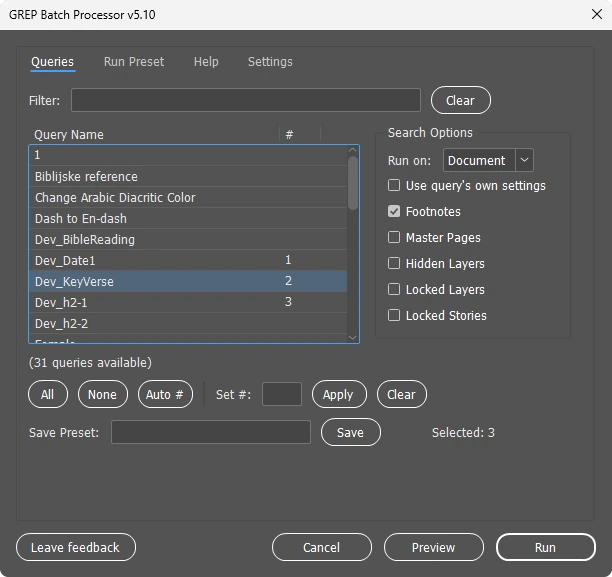This screenshot has height=577, width=612.
Task: Click the query list scroll down arrow
Action: click(352, 338)
